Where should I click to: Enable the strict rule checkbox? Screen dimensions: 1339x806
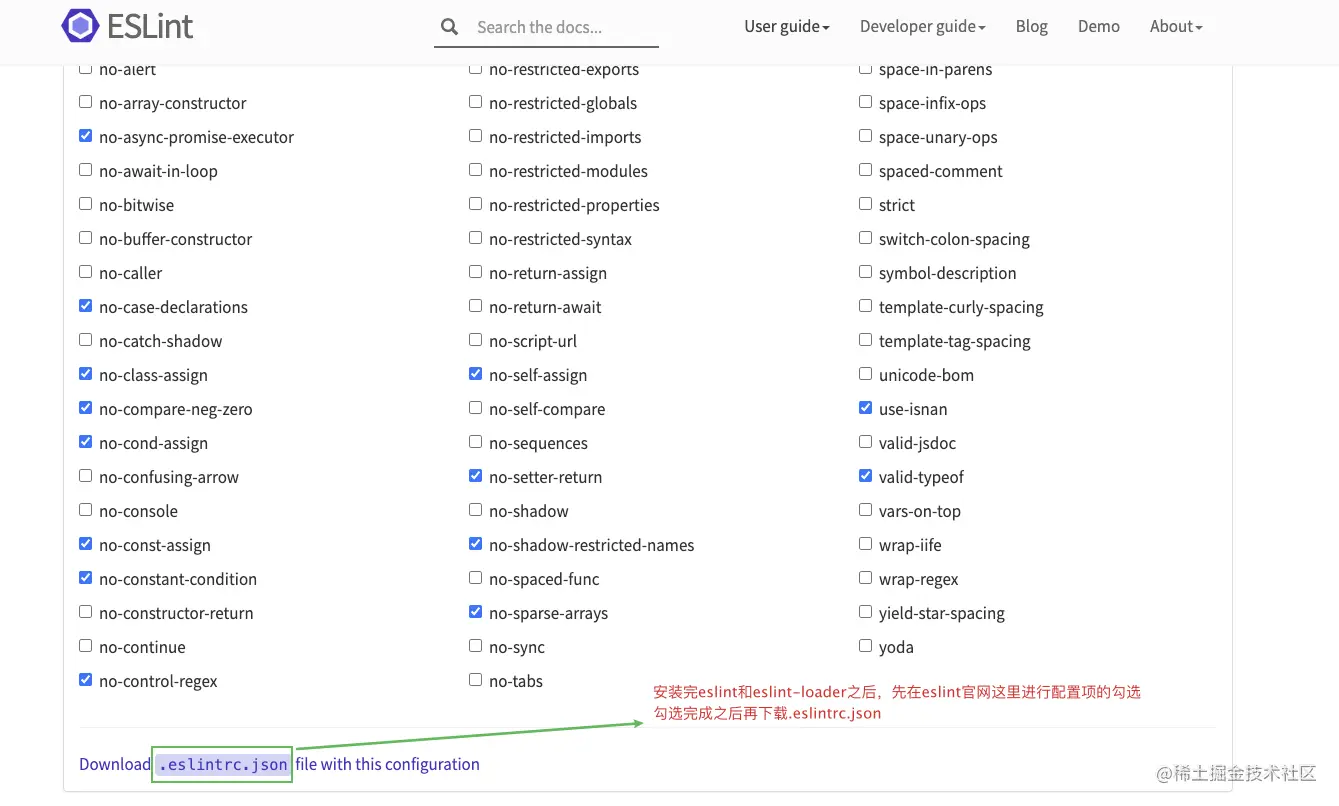point(865,204)
